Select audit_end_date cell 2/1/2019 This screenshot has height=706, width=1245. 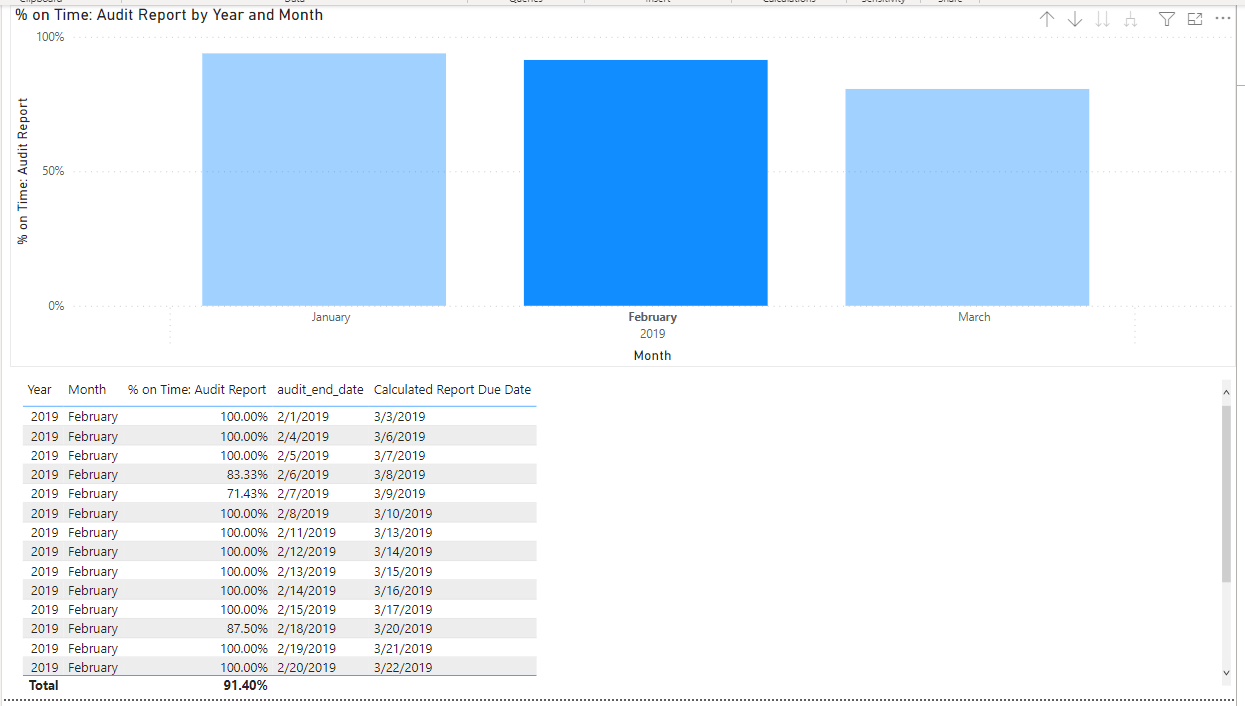pos(303,417)
